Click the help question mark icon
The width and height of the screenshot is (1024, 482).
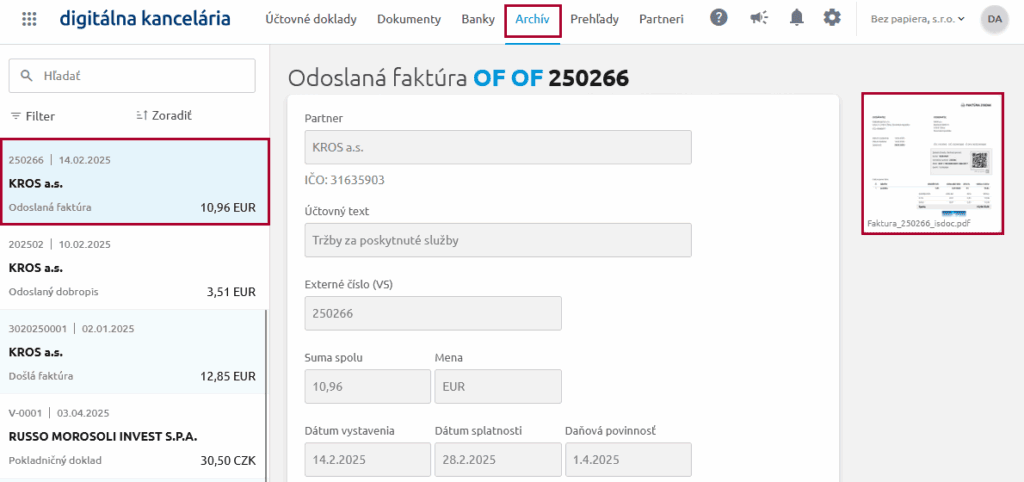719,18
